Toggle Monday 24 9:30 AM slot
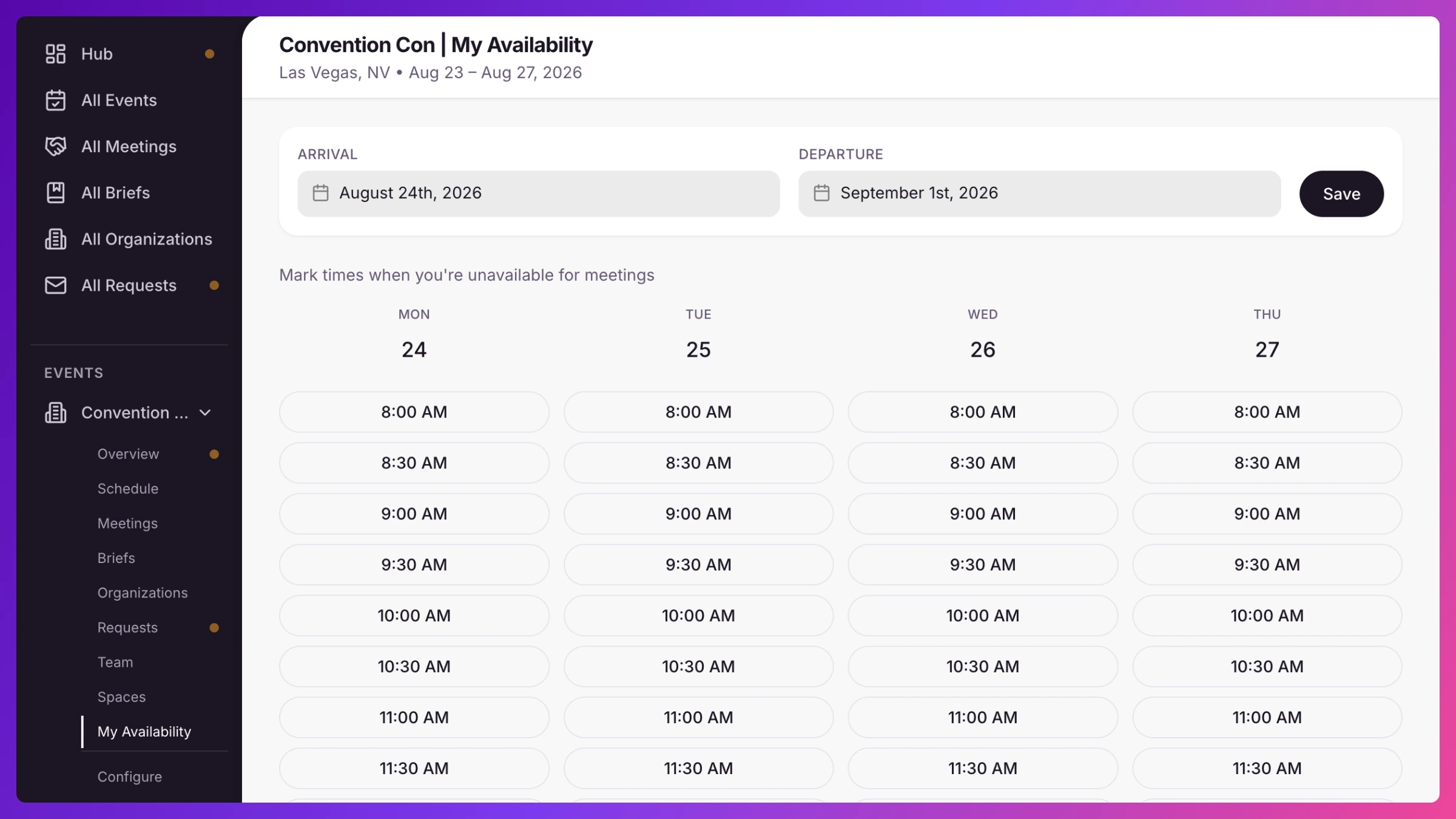1456x819 pixels. [414, 565]
